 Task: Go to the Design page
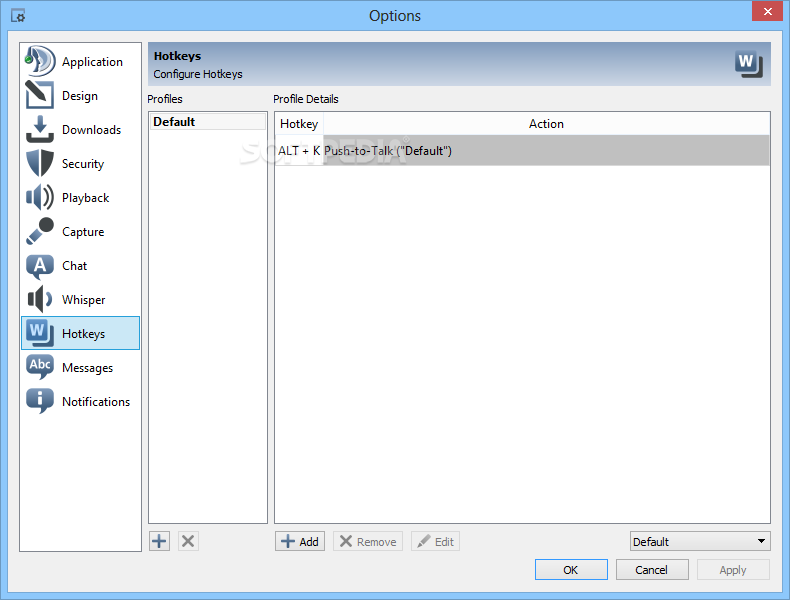pyautogui.click(x=80, y=96)
